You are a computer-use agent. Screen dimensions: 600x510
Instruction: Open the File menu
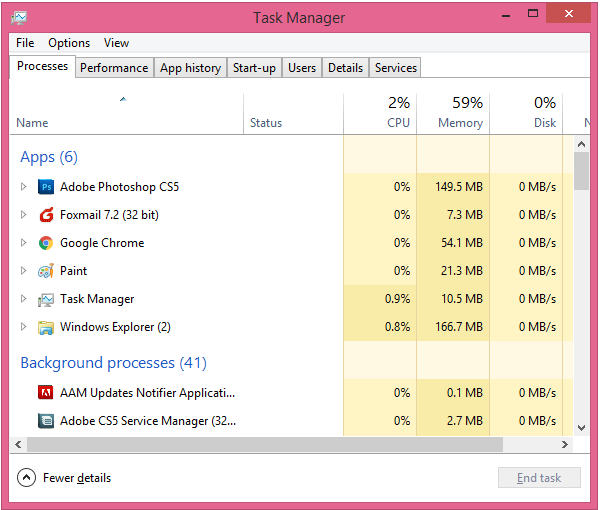tap(25, 43)
